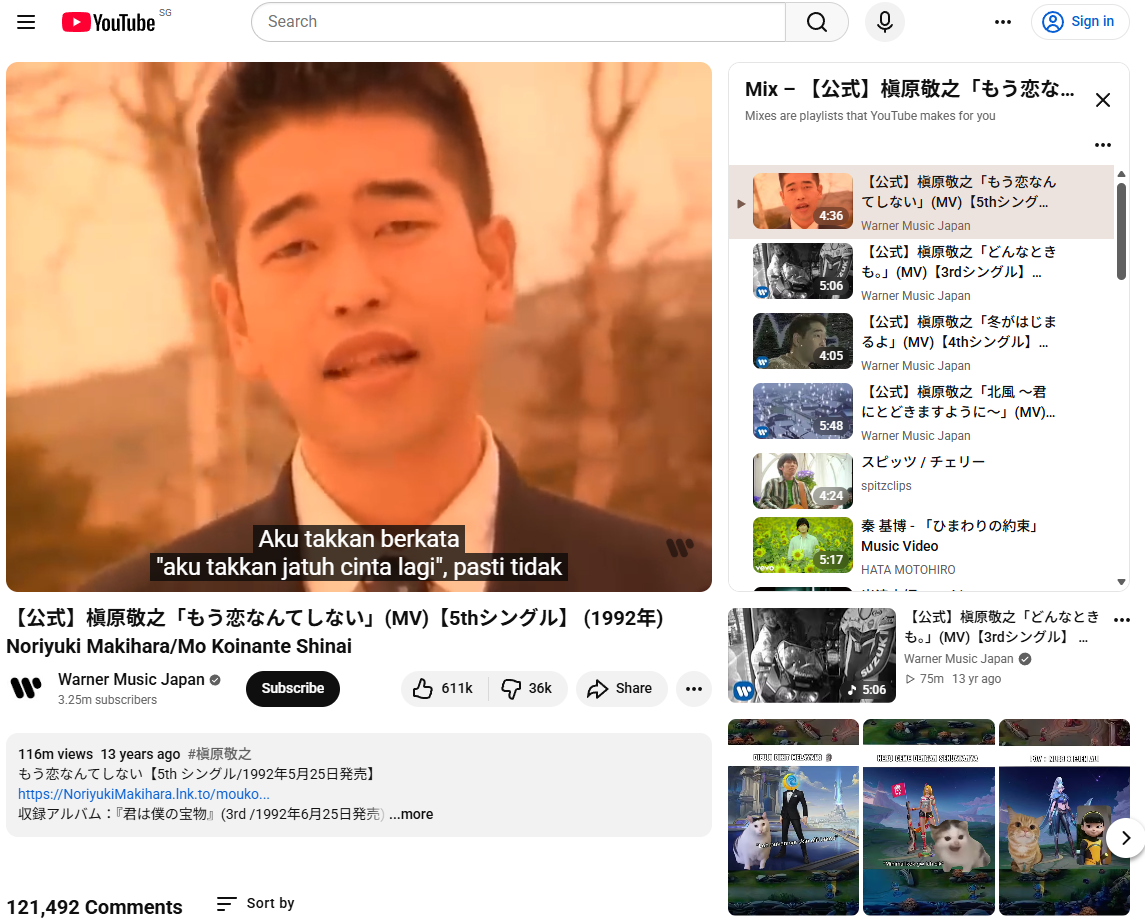Select currently playing 4:36 Mix item
1145x924 pixels.
pos(922,202)
